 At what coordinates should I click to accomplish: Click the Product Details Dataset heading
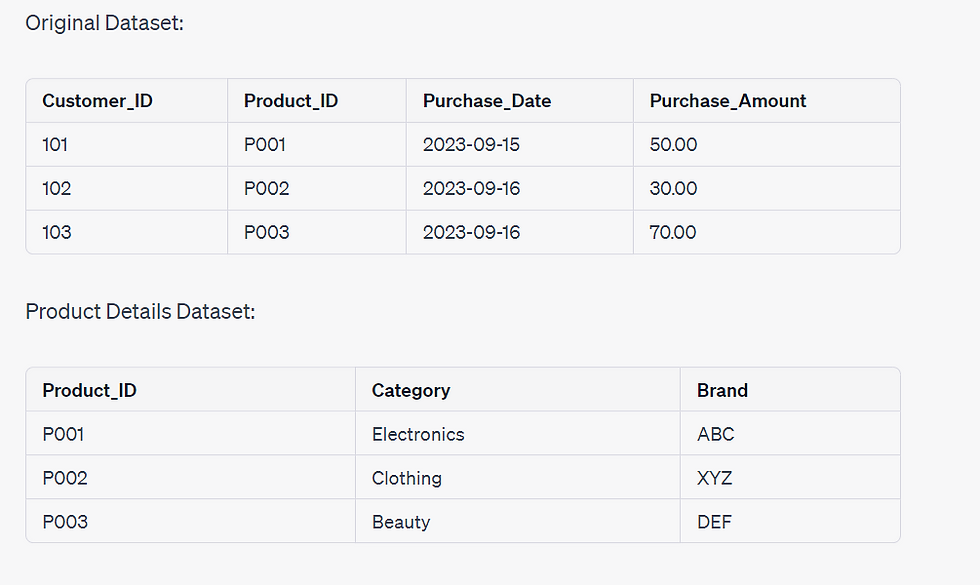141,311
